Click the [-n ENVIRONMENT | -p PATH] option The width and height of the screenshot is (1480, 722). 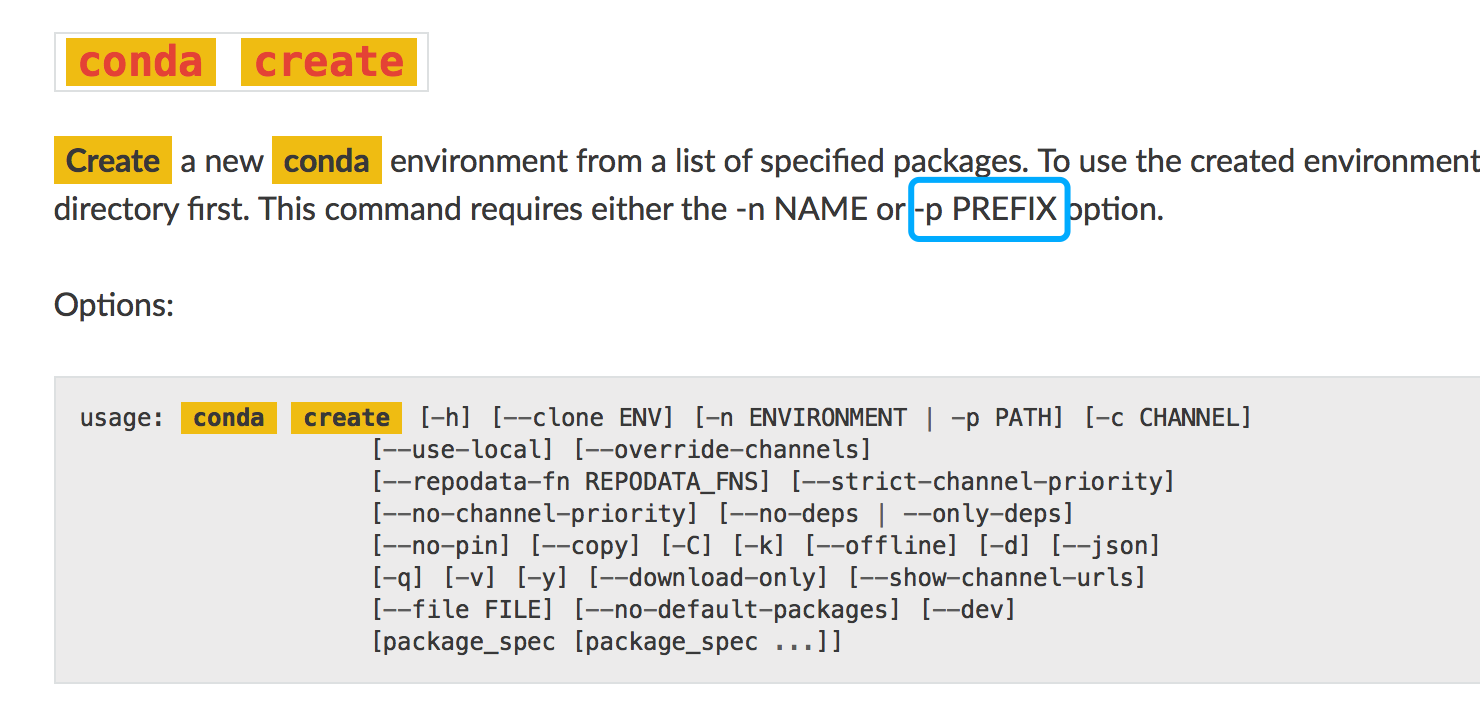880,417
